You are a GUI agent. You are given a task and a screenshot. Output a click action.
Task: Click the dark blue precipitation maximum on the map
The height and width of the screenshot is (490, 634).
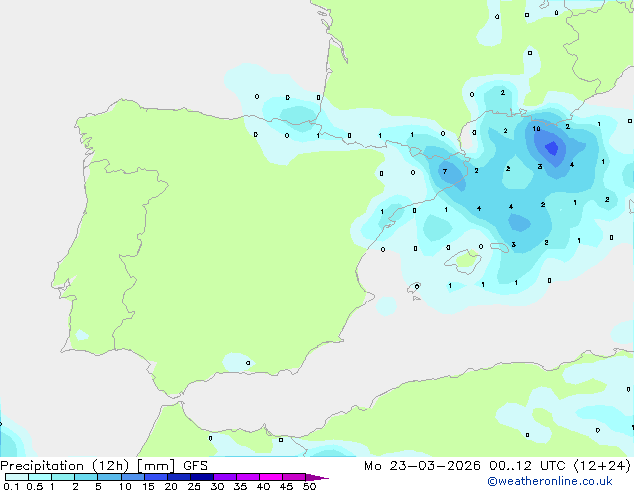552,148
